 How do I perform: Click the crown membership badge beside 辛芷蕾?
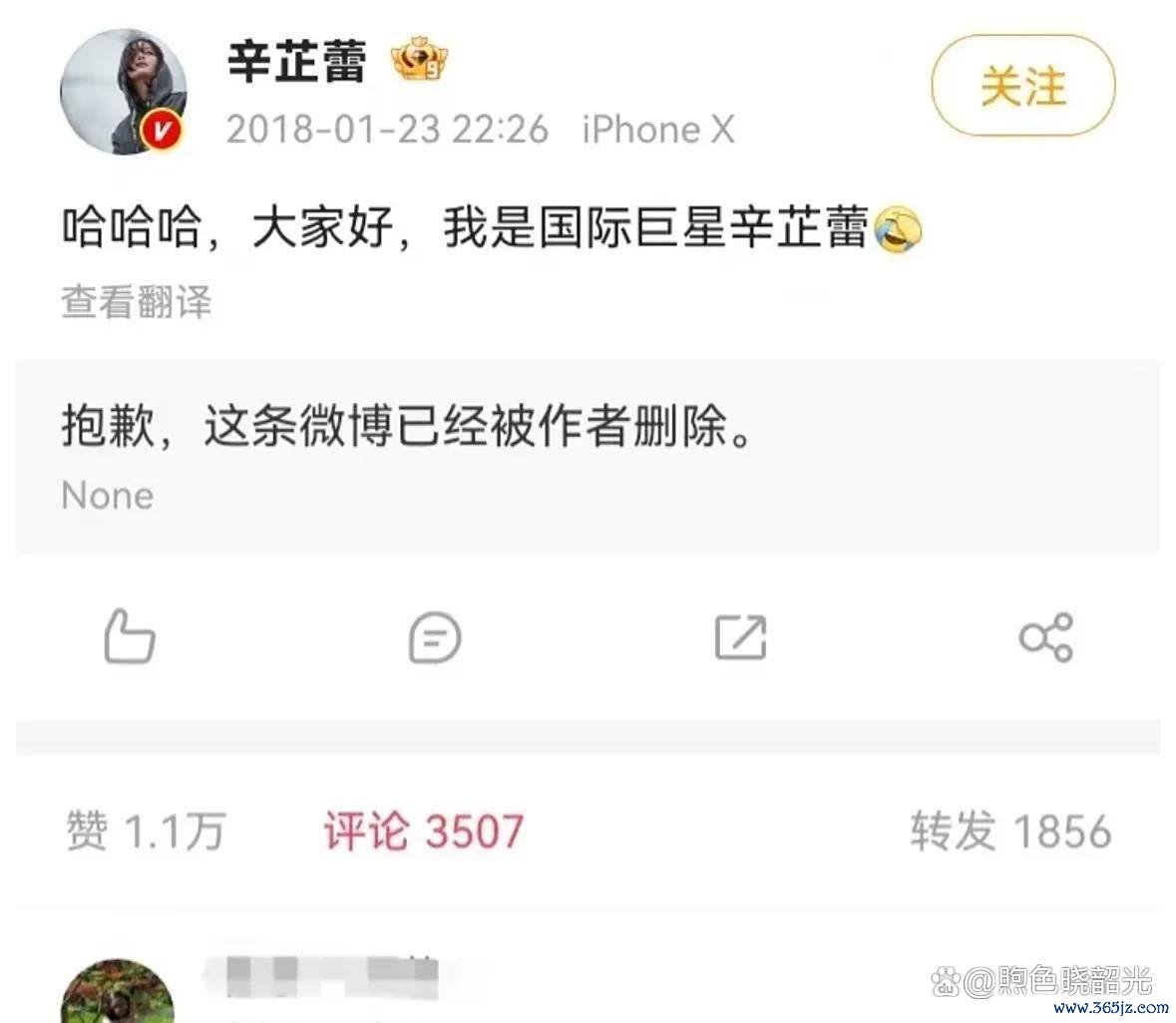tap(420, 59)
